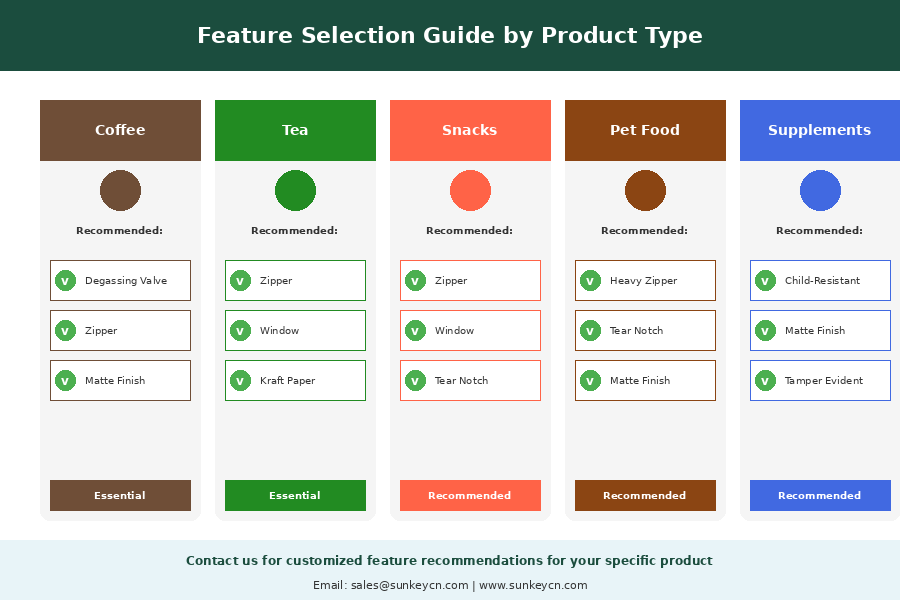Click the Essential button under Coffee
900x600 pixels.
120,496
